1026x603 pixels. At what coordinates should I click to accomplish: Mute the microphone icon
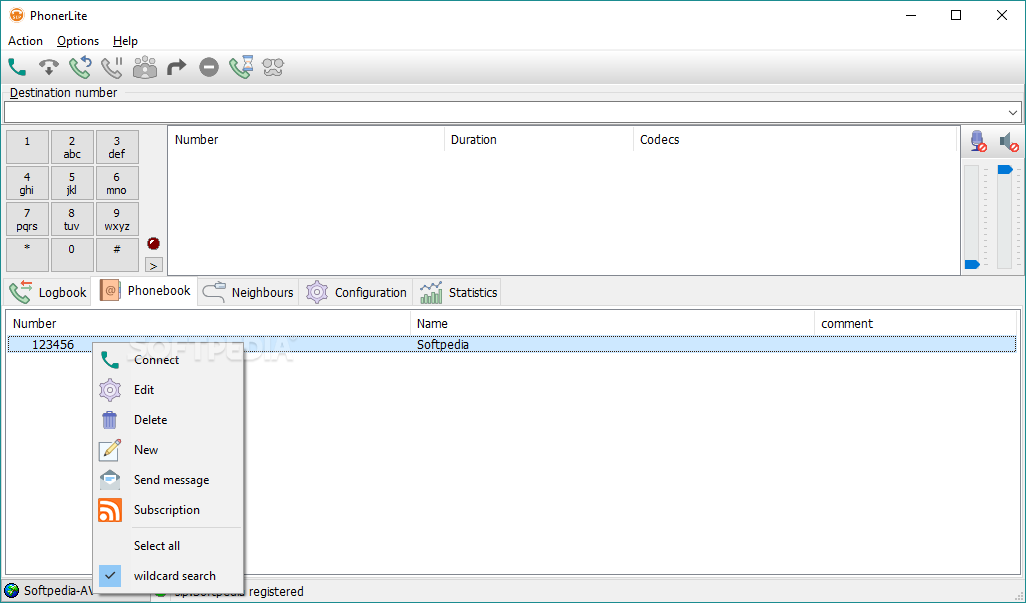tap(978, 141)
